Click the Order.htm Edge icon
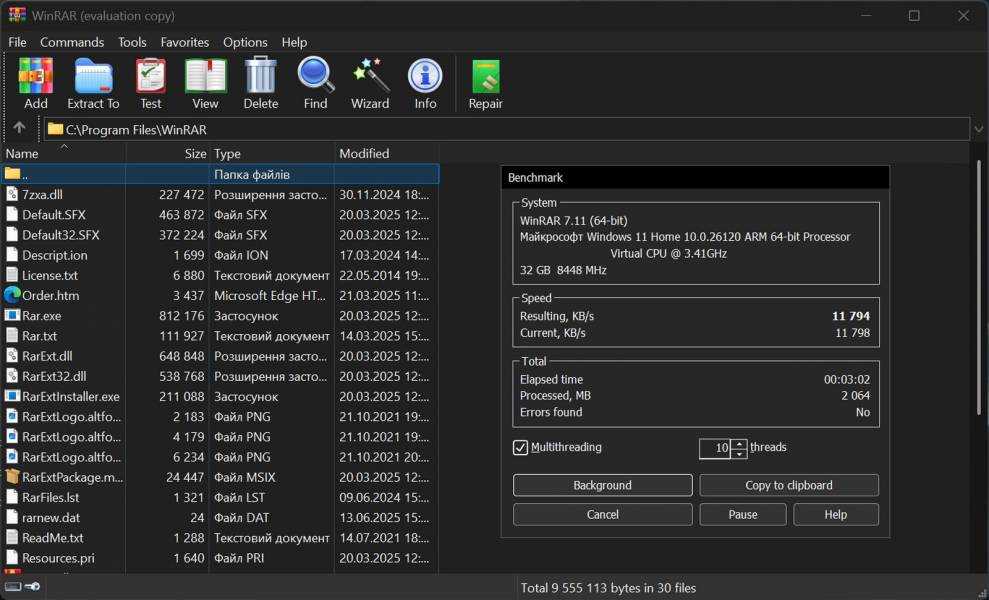The image size is (989, 600). pos(12,295)
